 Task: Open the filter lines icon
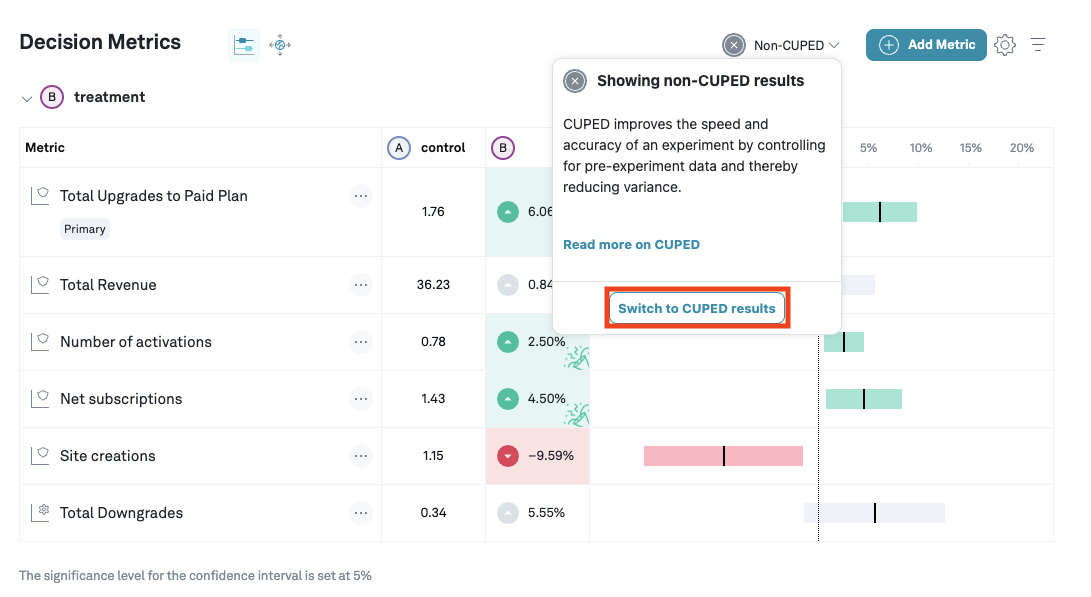pos(1038,45)
